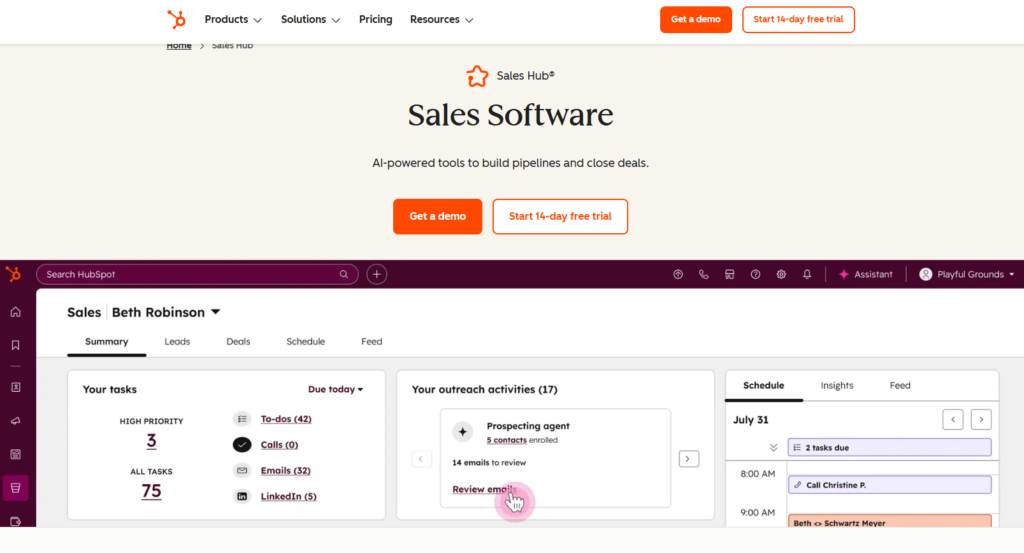The width and height of the screenshot is (1024, 553).
Task: Click the bookmarks icon in left sidebar
Action: pos(16,345)
